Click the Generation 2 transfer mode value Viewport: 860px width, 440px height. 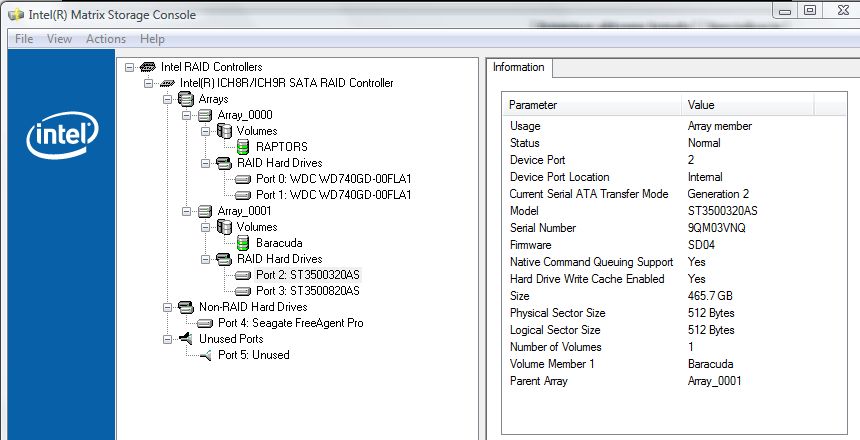coord(718,194)
